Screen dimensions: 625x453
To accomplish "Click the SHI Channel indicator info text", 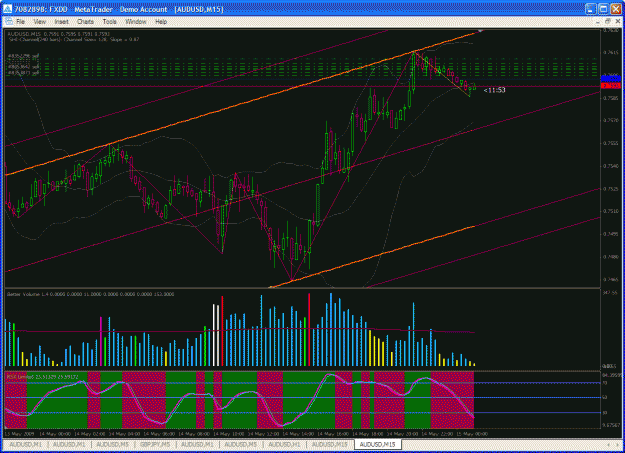I will coord(74,39).
